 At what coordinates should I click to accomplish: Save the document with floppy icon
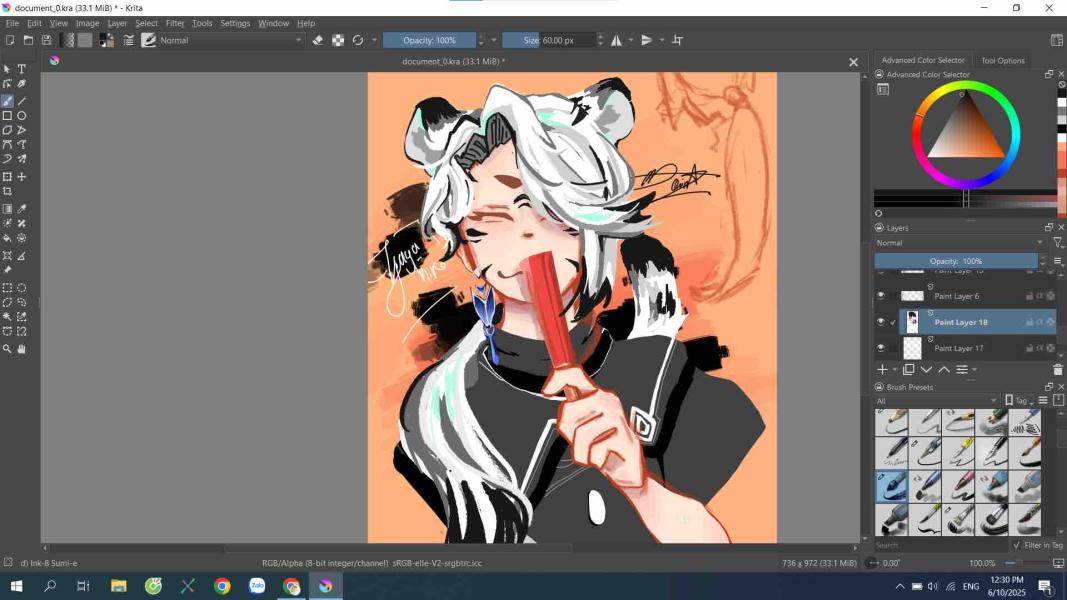46,40
